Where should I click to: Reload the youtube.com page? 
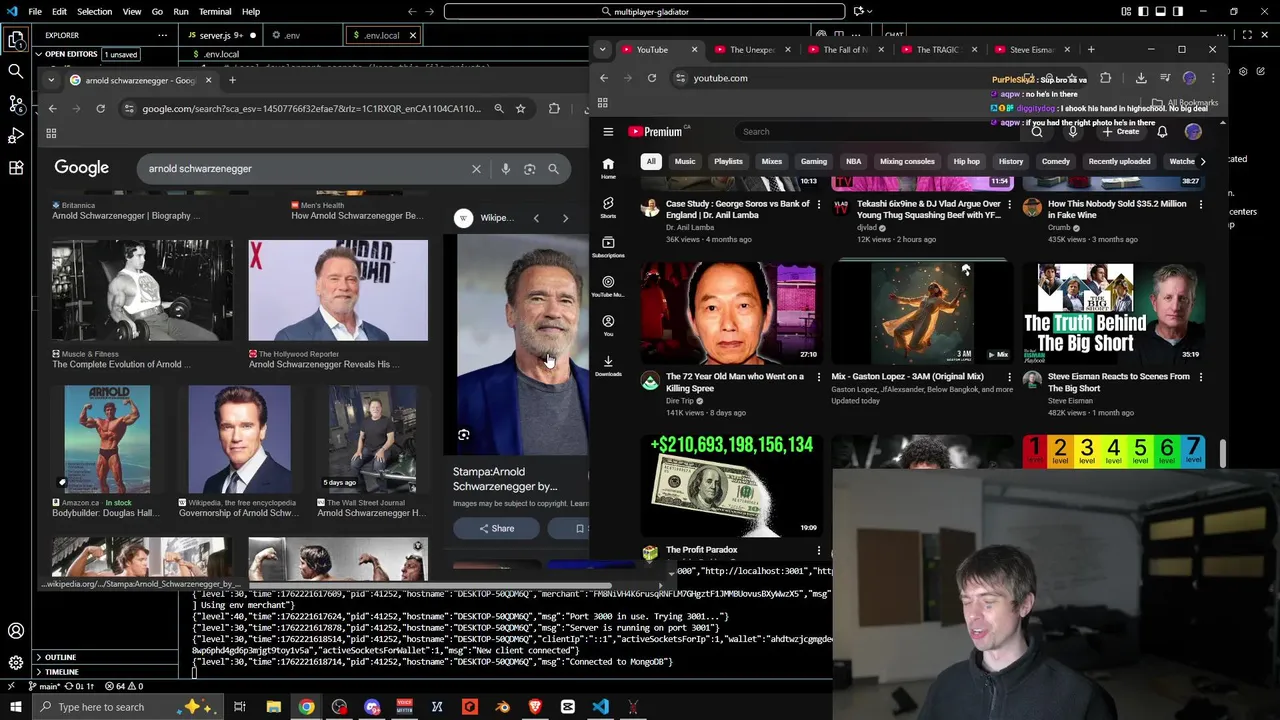652,78
